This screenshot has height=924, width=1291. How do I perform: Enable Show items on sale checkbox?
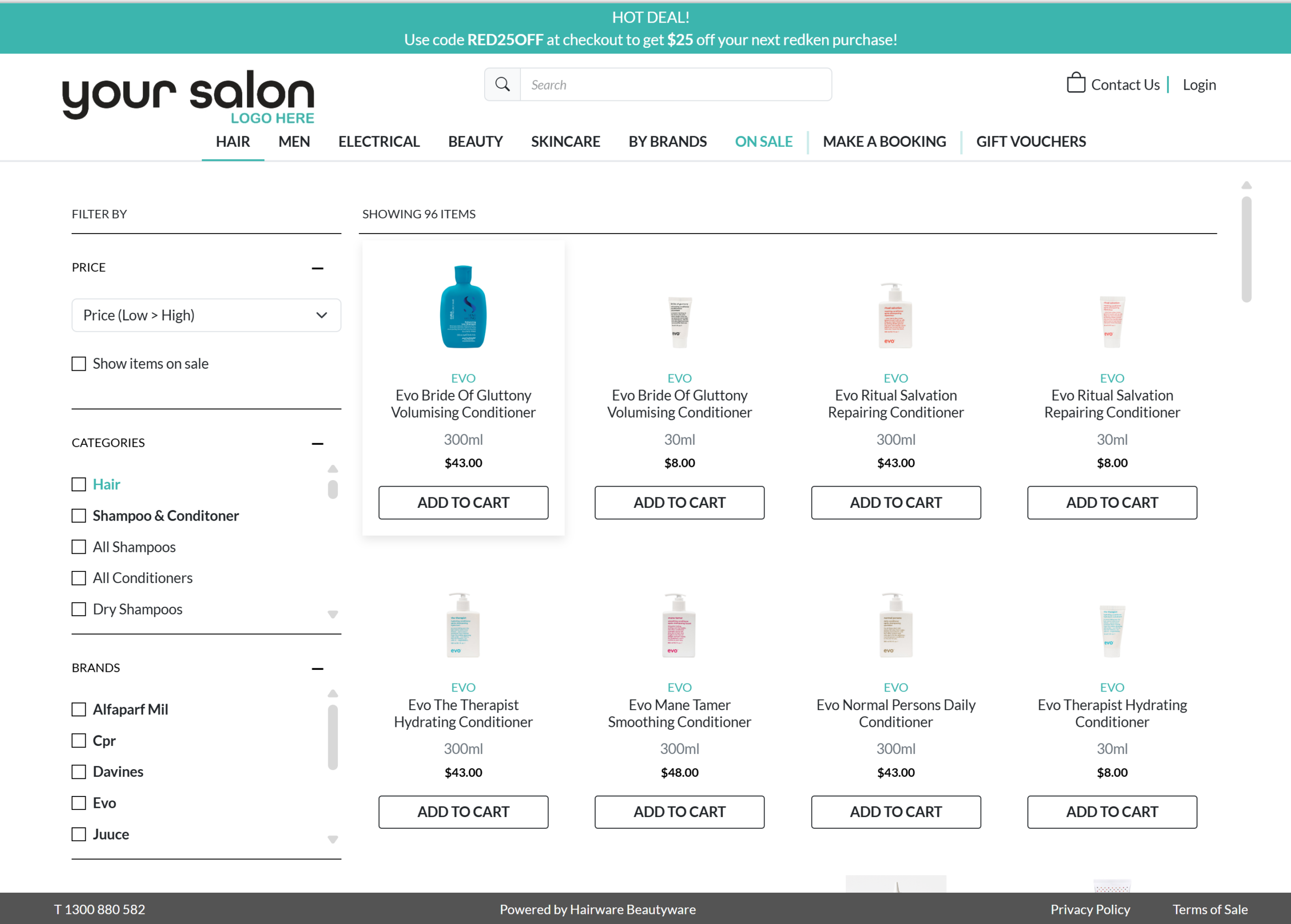(x=79, y=364)
